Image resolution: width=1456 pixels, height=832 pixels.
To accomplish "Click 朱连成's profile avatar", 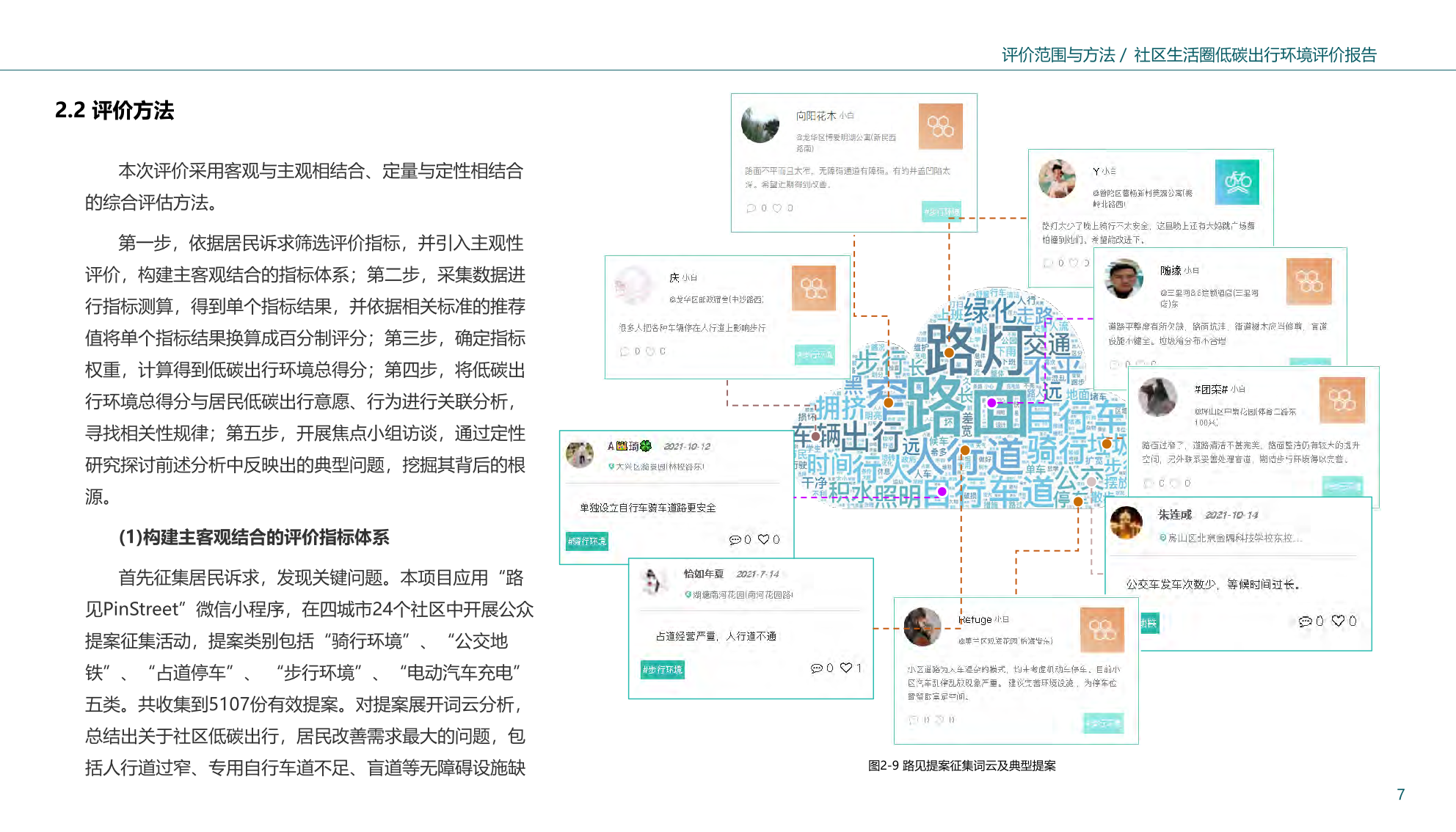I will coord(1126,522).
